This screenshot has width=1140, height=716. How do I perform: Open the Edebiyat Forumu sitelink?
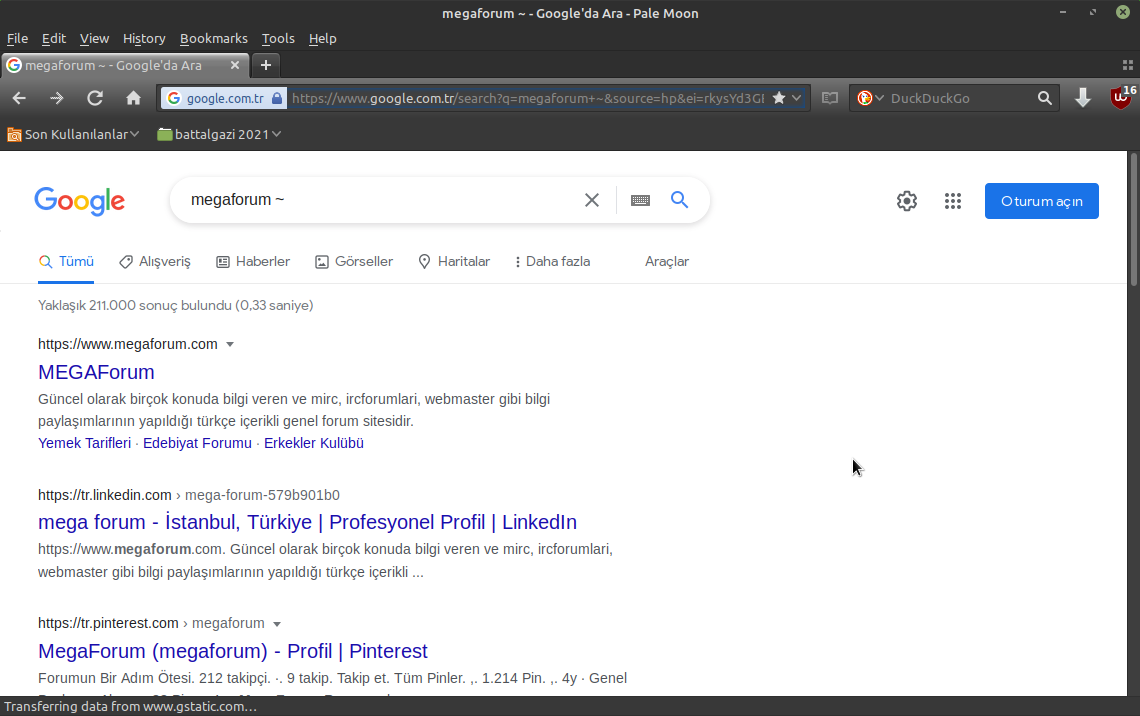[197, 443]
